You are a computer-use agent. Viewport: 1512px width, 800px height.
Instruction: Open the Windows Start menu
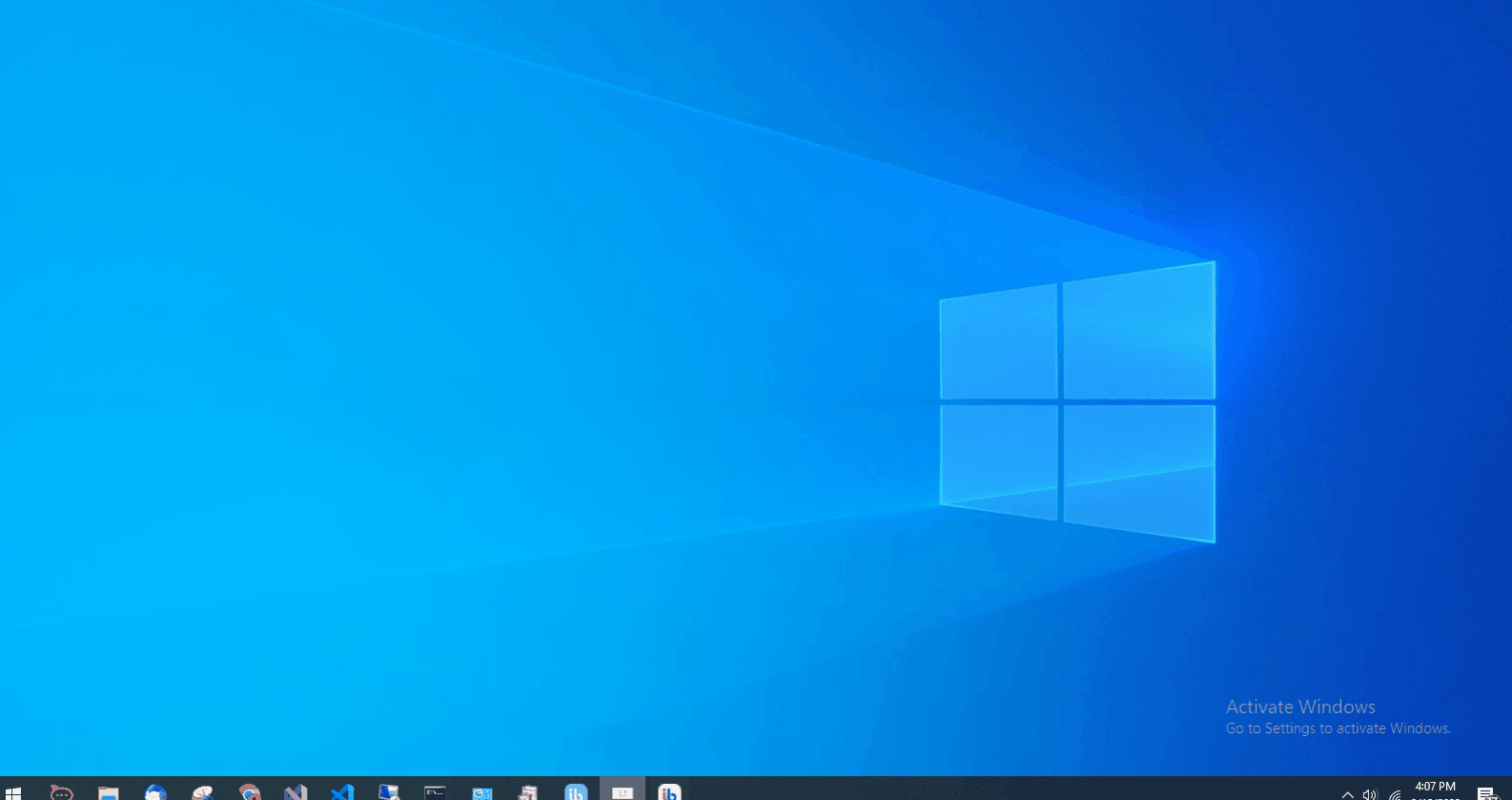(13, 791)
